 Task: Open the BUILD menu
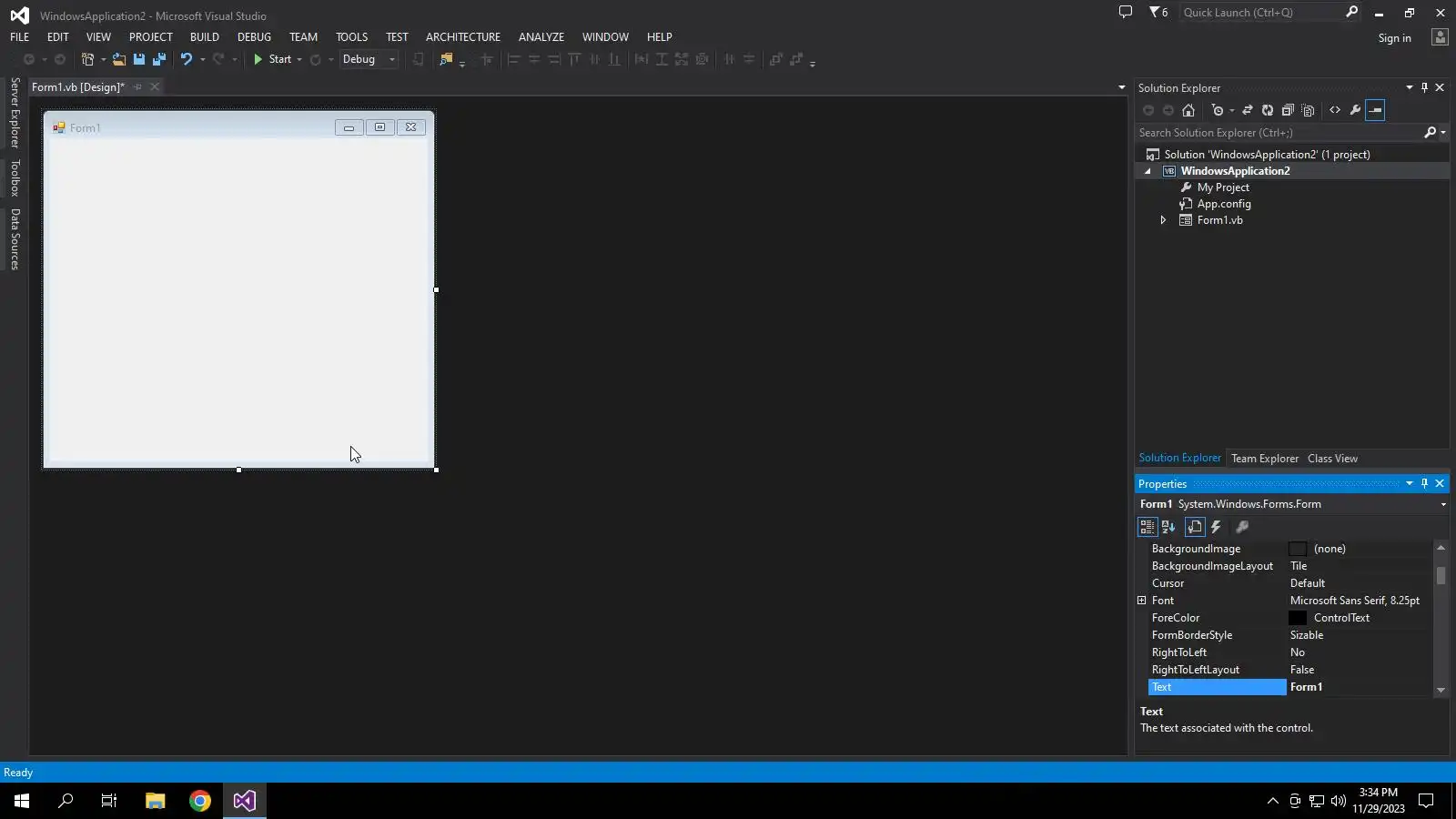(205, 37)
